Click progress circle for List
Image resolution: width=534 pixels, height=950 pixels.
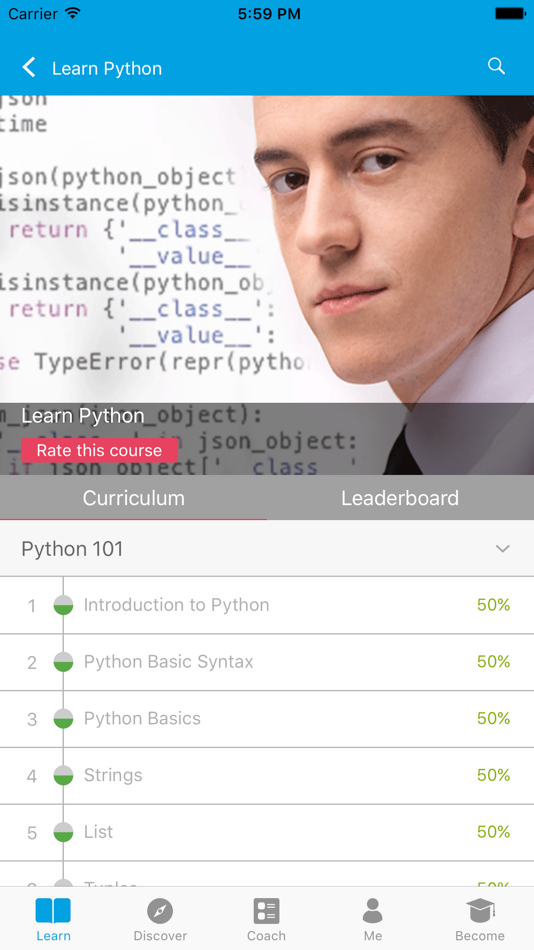[x=63, y=832]
